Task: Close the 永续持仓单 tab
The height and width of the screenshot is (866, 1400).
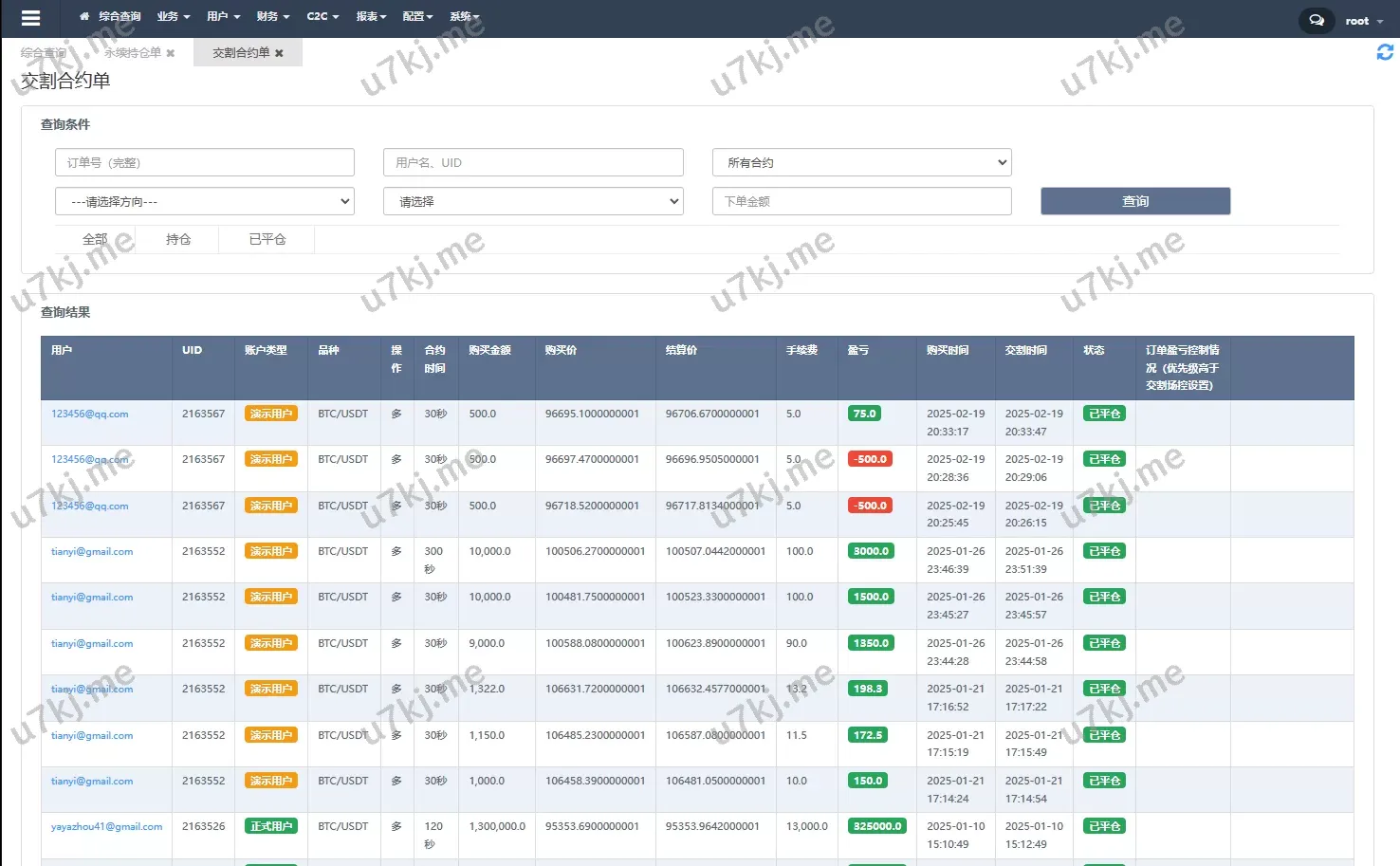Action: (x=171, y=53)
